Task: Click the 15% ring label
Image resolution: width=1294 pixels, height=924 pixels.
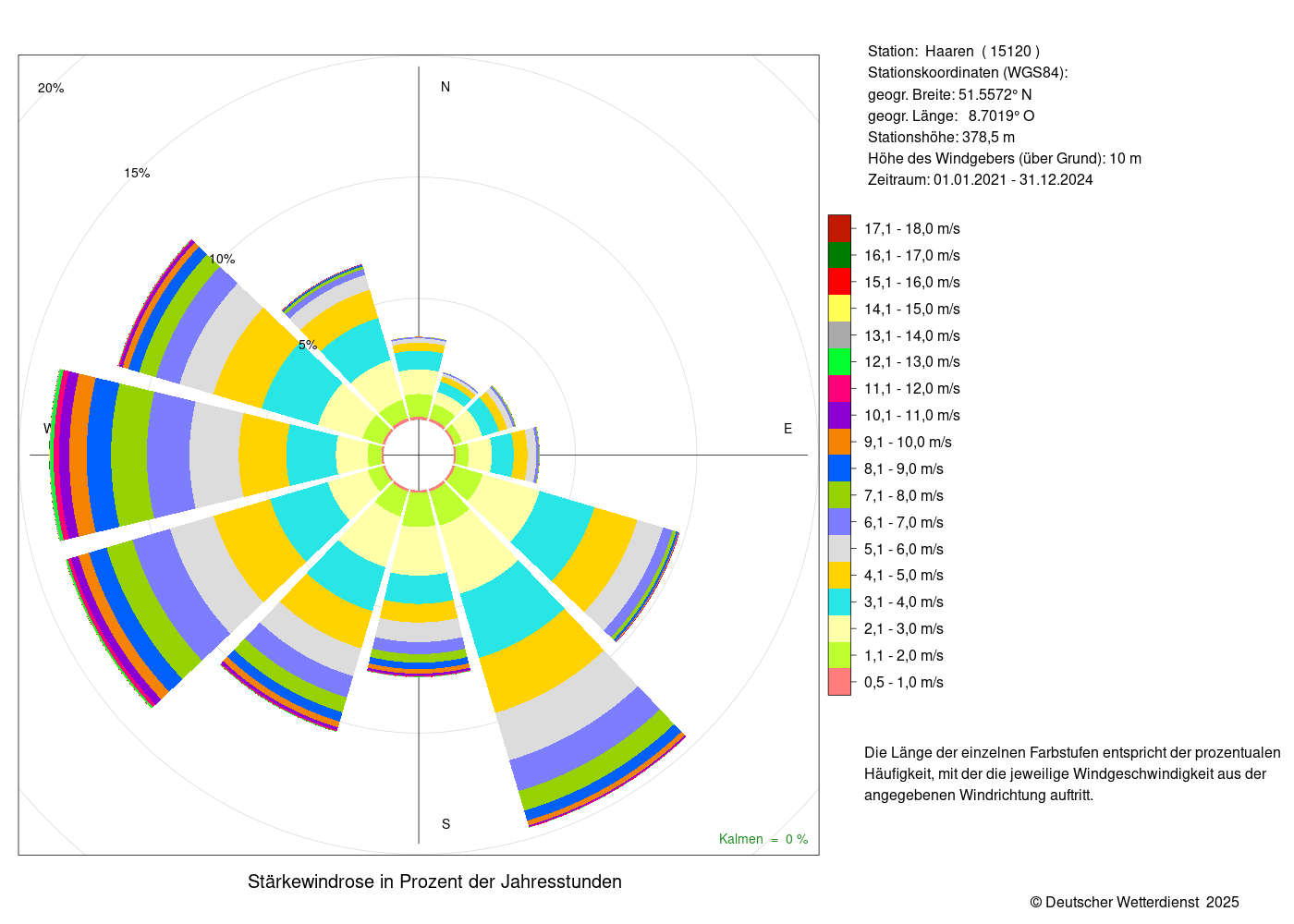Action: tap(137, 173)
